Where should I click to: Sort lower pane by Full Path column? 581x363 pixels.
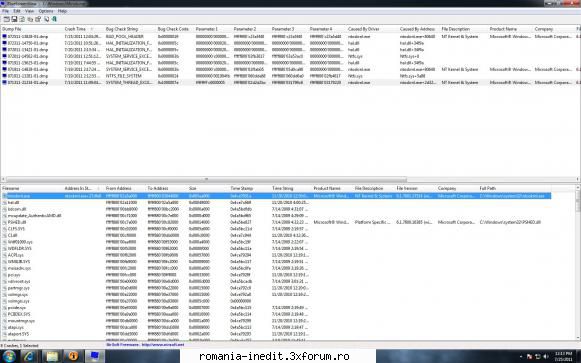515,189
